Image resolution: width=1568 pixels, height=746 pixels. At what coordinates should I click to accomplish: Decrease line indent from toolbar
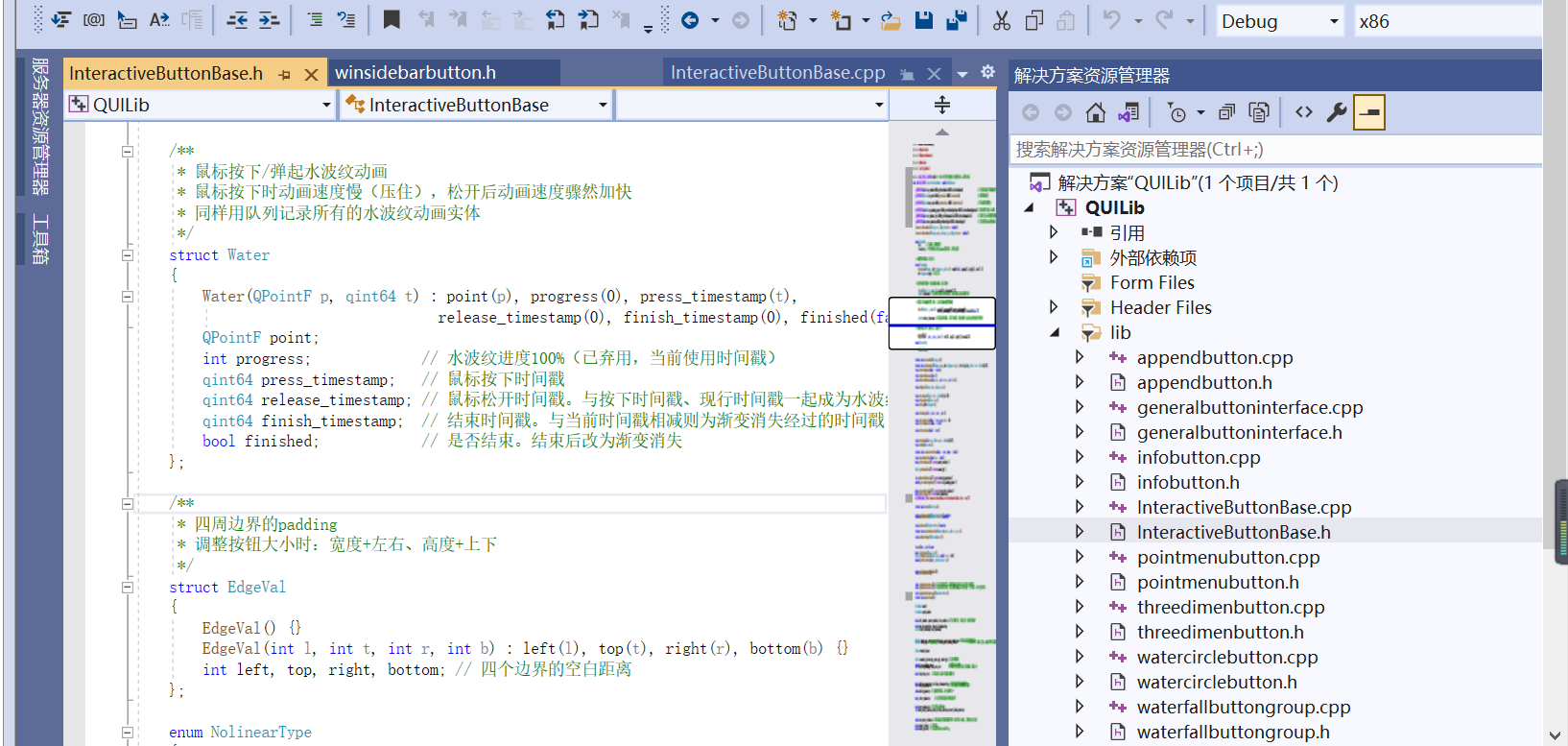pos(237,20)
